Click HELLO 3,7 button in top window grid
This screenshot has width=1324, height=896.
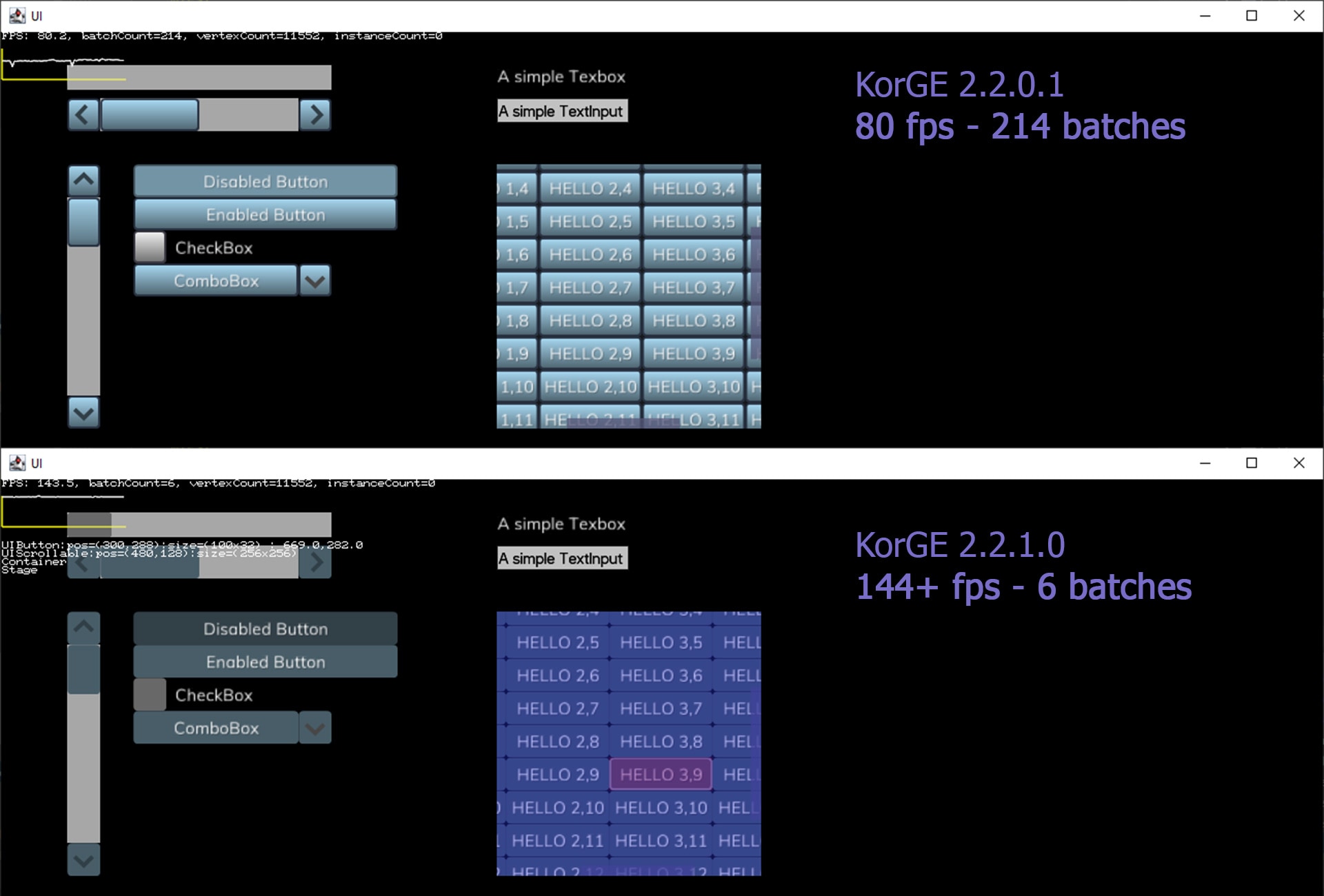coord(694,287)
